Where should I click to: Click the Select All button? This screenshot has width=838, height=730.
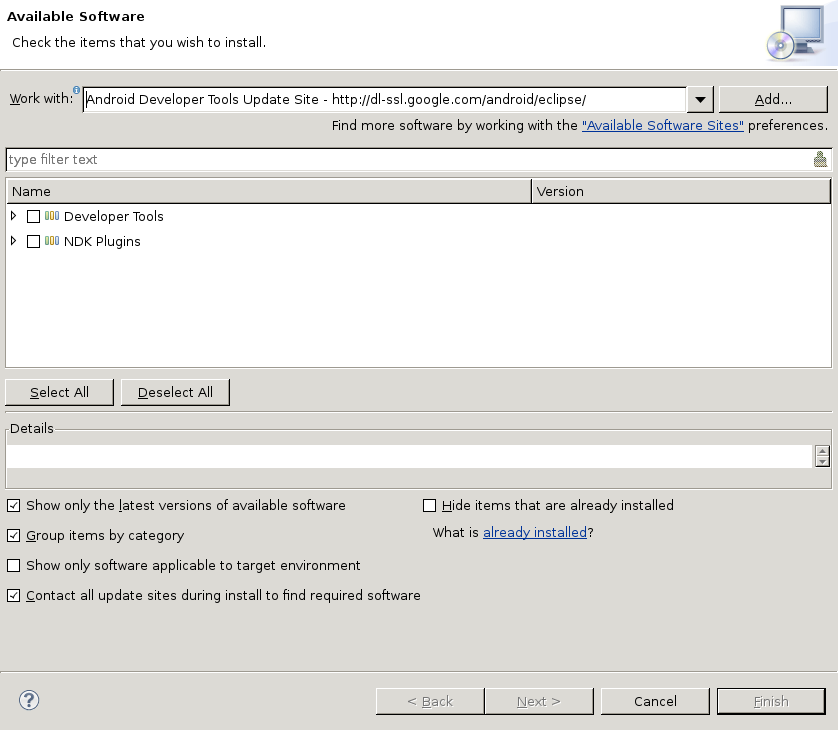(x=59, y=392)
